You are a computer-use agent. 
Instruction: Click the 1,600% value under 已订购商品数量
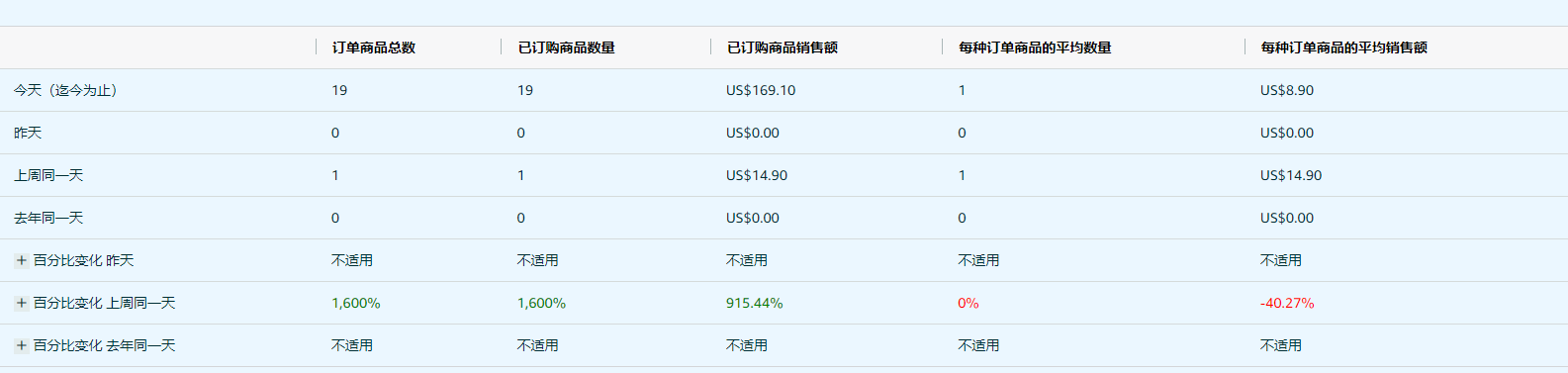coord(542,303)
